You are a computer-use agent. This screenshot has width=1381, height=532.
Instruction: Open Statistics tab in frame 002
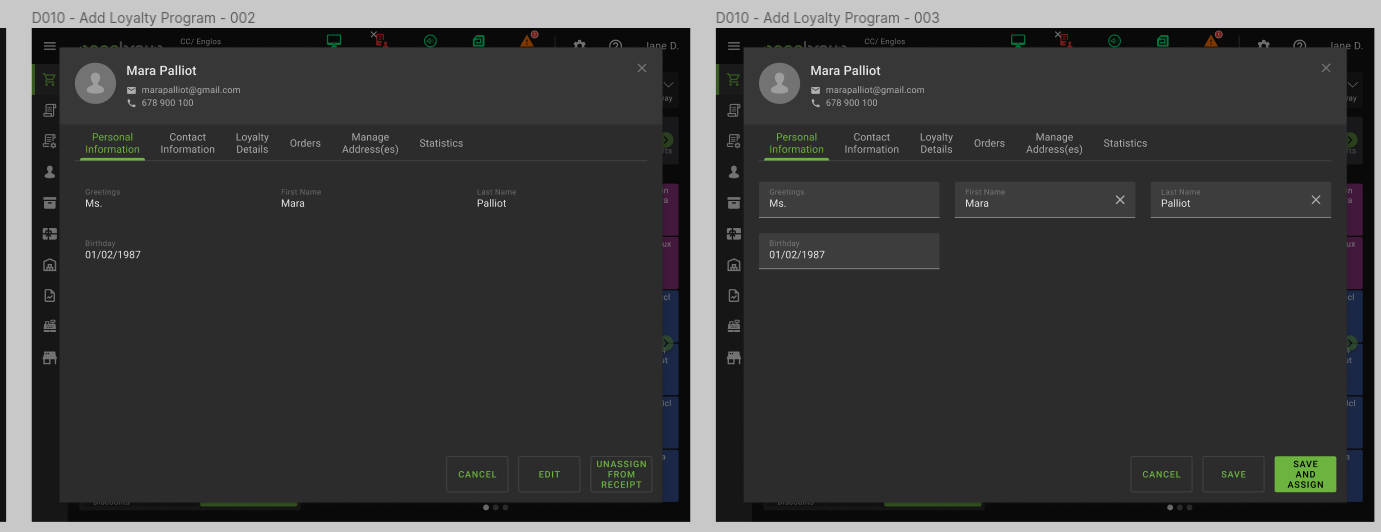(x=441, y=143)
